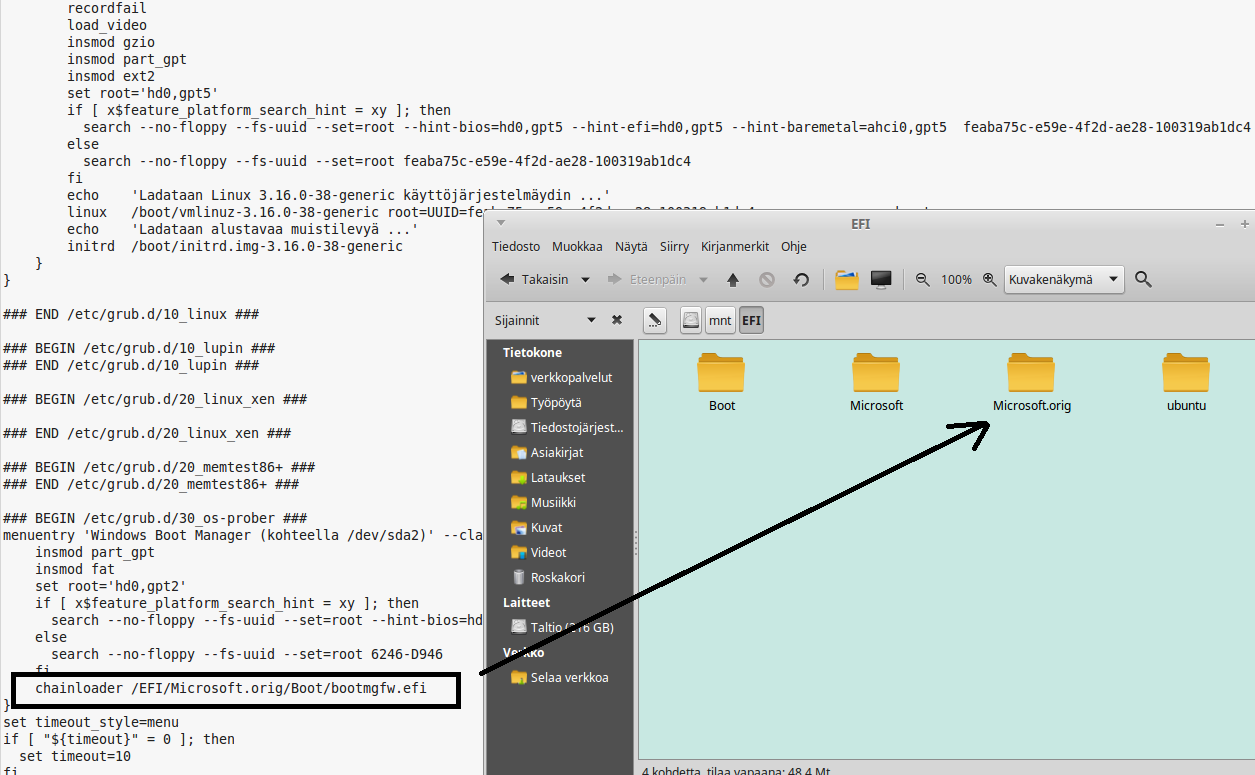Image resolution: width=1255 pixels, height=775 pixels.
Task: Open the Taltio 216 GB volume
Action: tap(561, 628)
